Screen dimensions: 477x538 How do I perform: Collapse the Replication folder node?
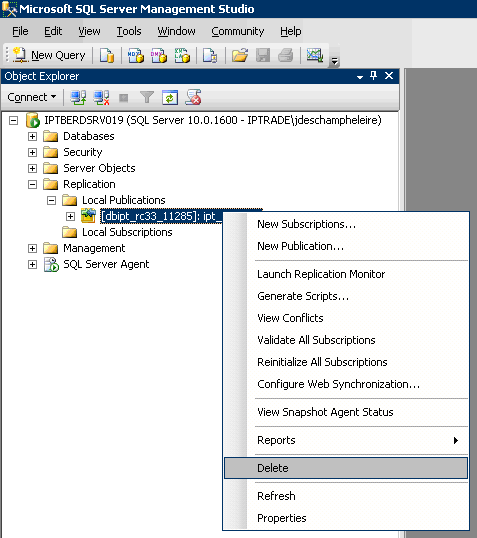click(x=32, y=184)
